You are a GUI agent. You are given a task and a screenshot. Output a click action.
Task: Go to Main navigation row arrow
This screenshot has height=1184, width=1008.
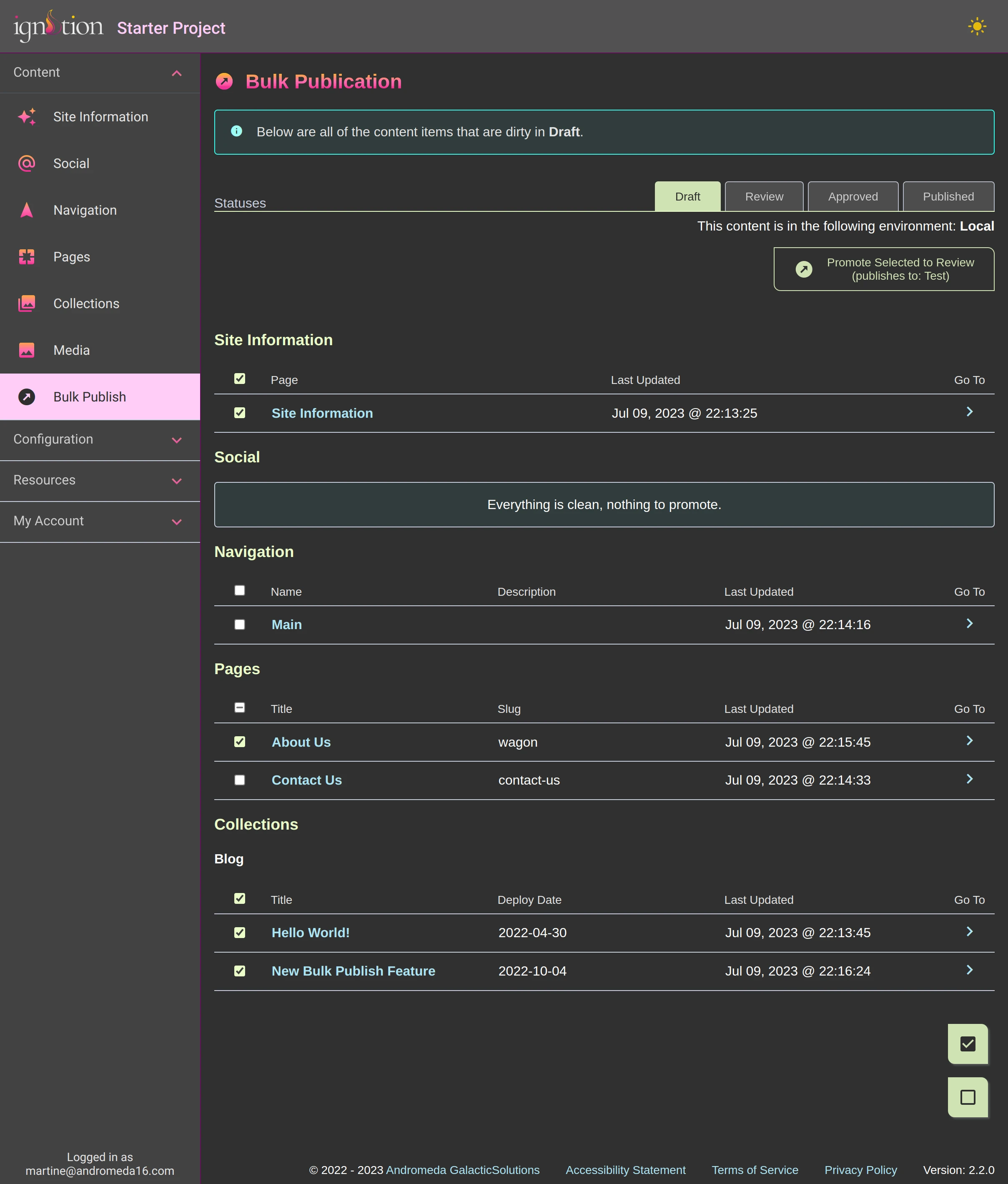(x=970, y=623)
